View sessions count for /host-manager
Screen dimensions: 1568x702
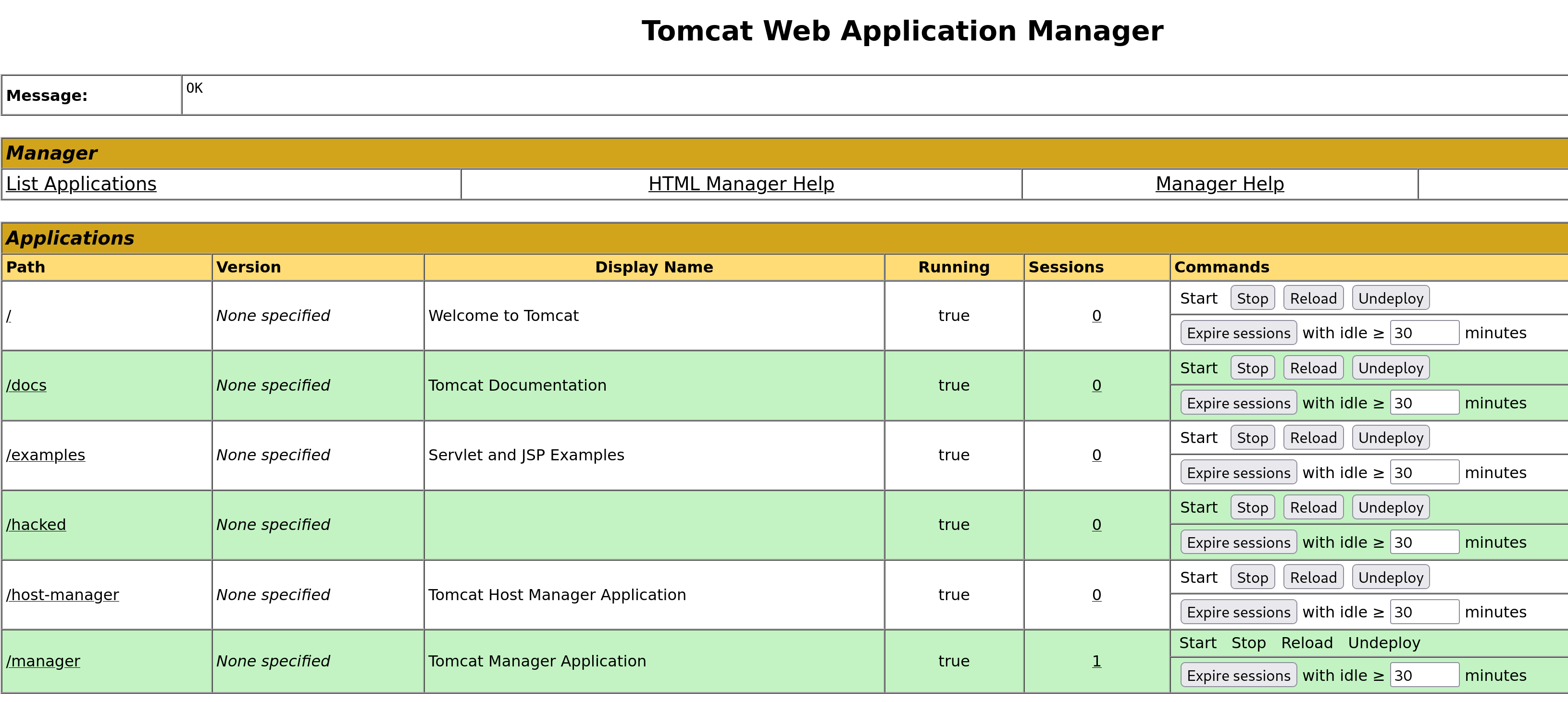pyautogui.click(x=1096, y=594)
